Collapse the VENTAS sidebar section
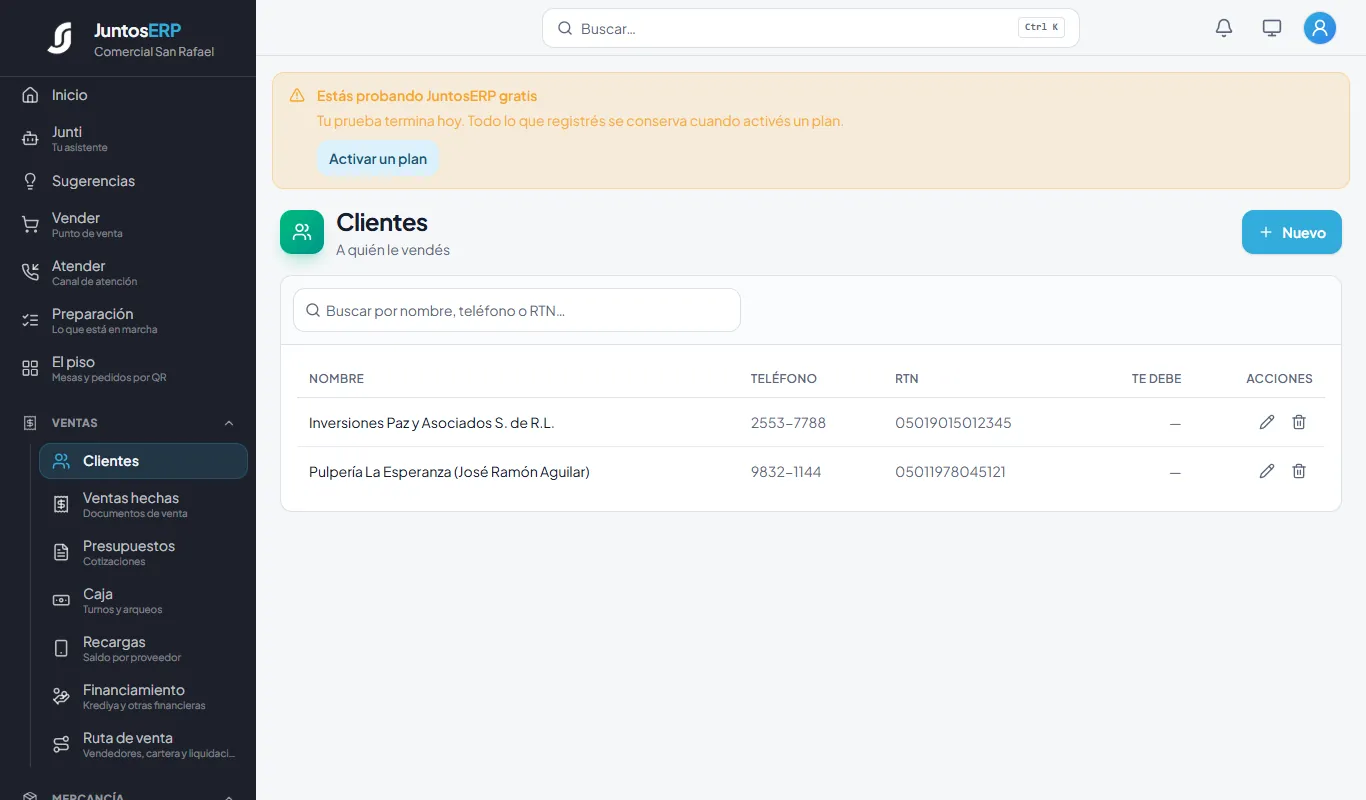The image size is (1366, 800). (x=229, y=423)
